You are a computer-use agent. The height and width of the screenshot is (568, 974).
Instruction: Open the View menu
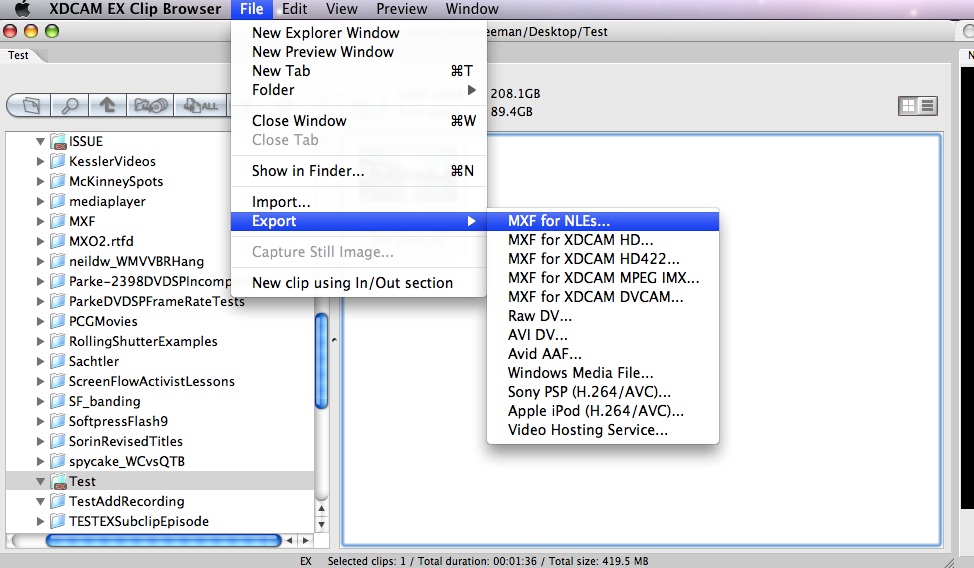coord(342,9)
